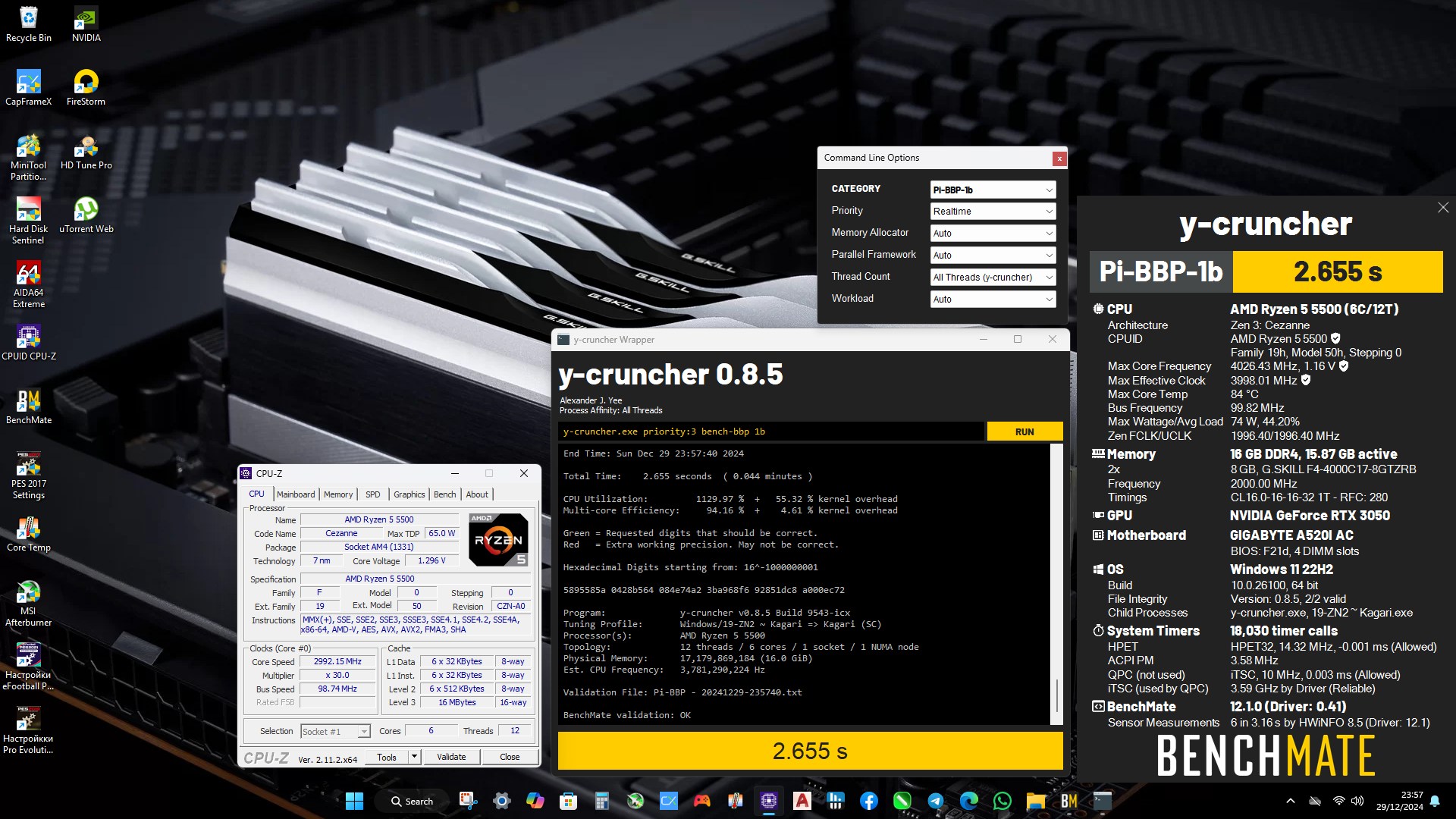
Task: Open Calculator from the taskbar
Action: (601, 801)
